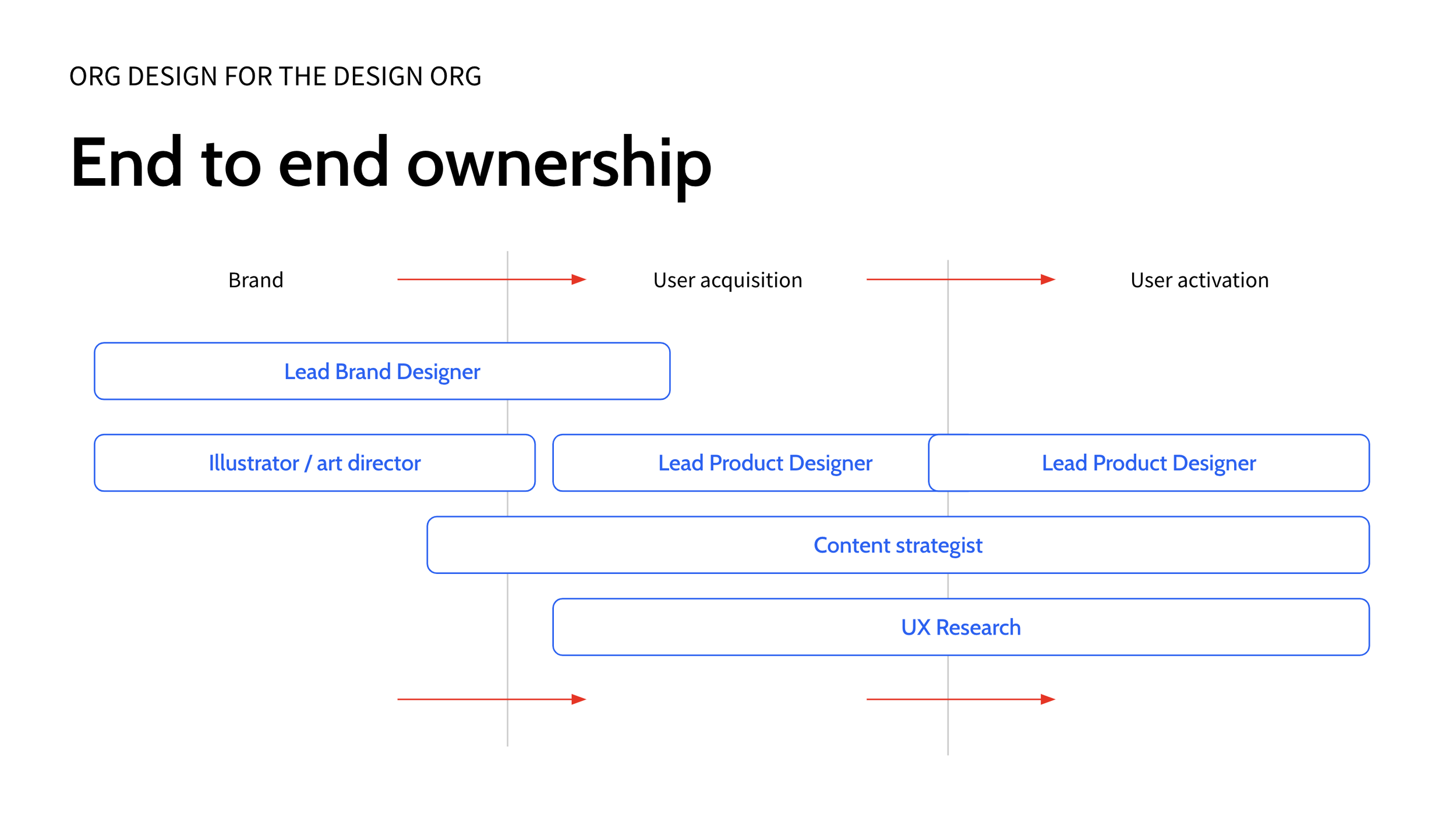The width and height of the screenshot is (1456, 815).
Task: Click the bottom left red arrow
Action: (454, 699)
